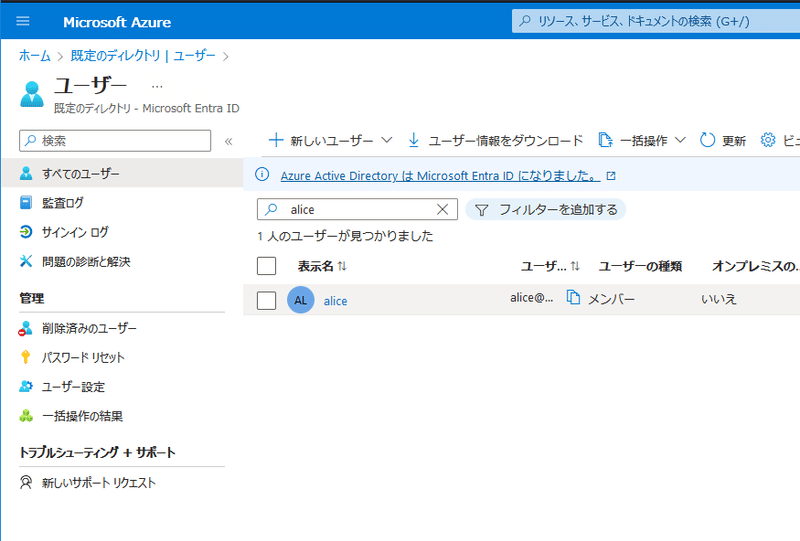The height and width of the screenshot is (541, 800).
Task: Expand the 新しいユーザー dropdown chevron
Action: (387, 140)
